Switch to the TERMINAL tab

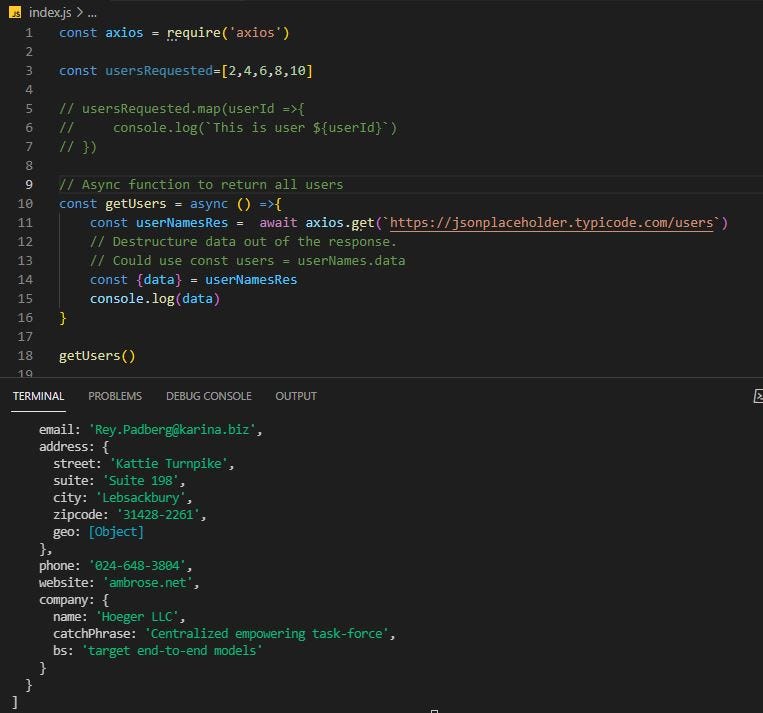pyautogui.click(x=38, y=396)
